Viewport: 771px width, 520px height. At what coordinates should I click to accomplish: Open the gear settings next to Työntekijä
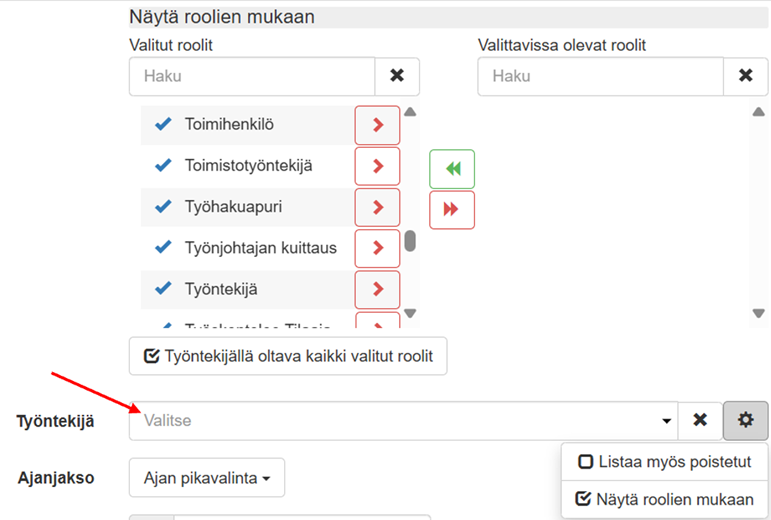click(745, 421)
